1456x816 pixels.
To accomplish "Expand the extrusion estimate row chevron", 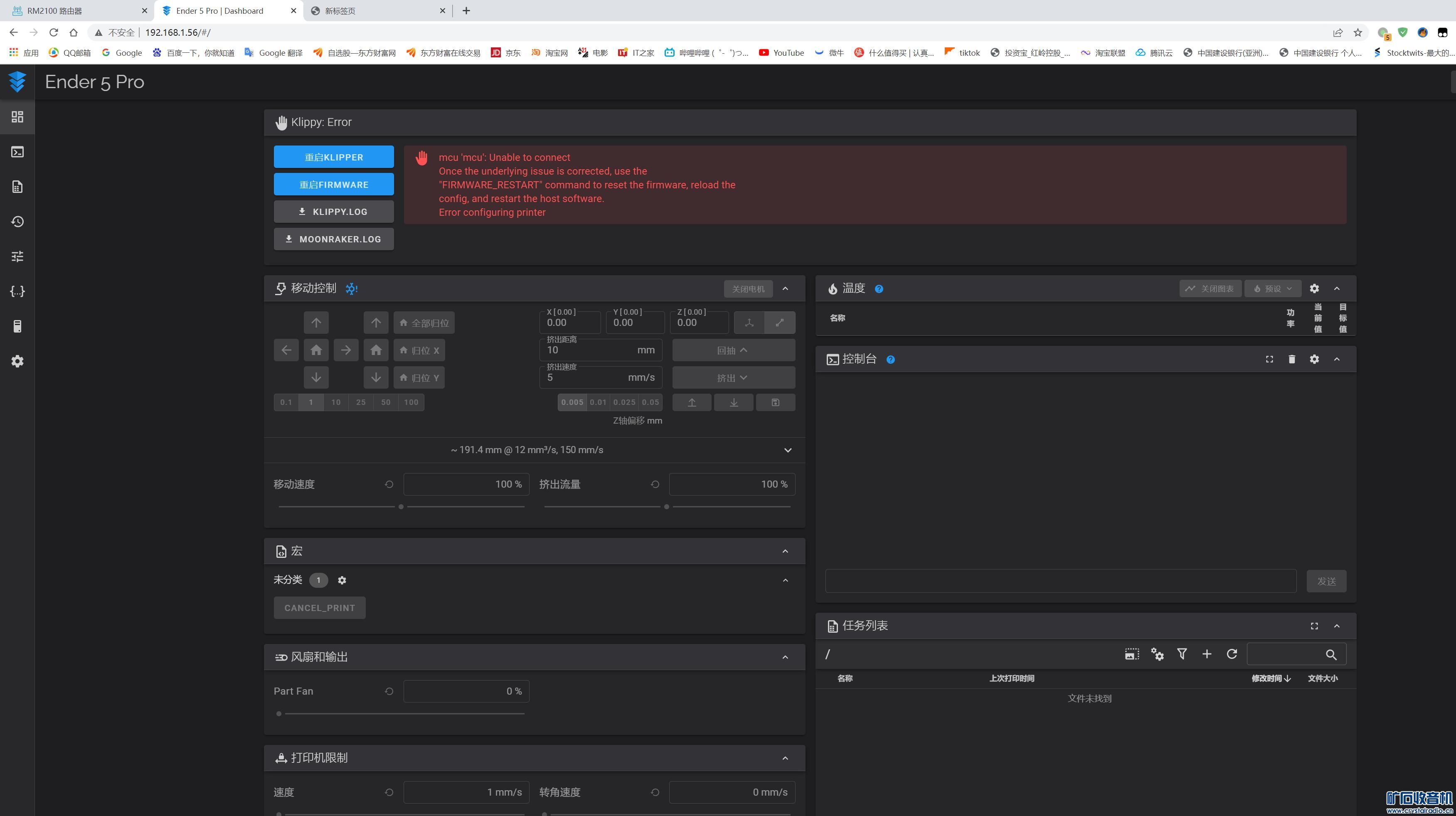I will pyautogui.click(x=788, y=450).
